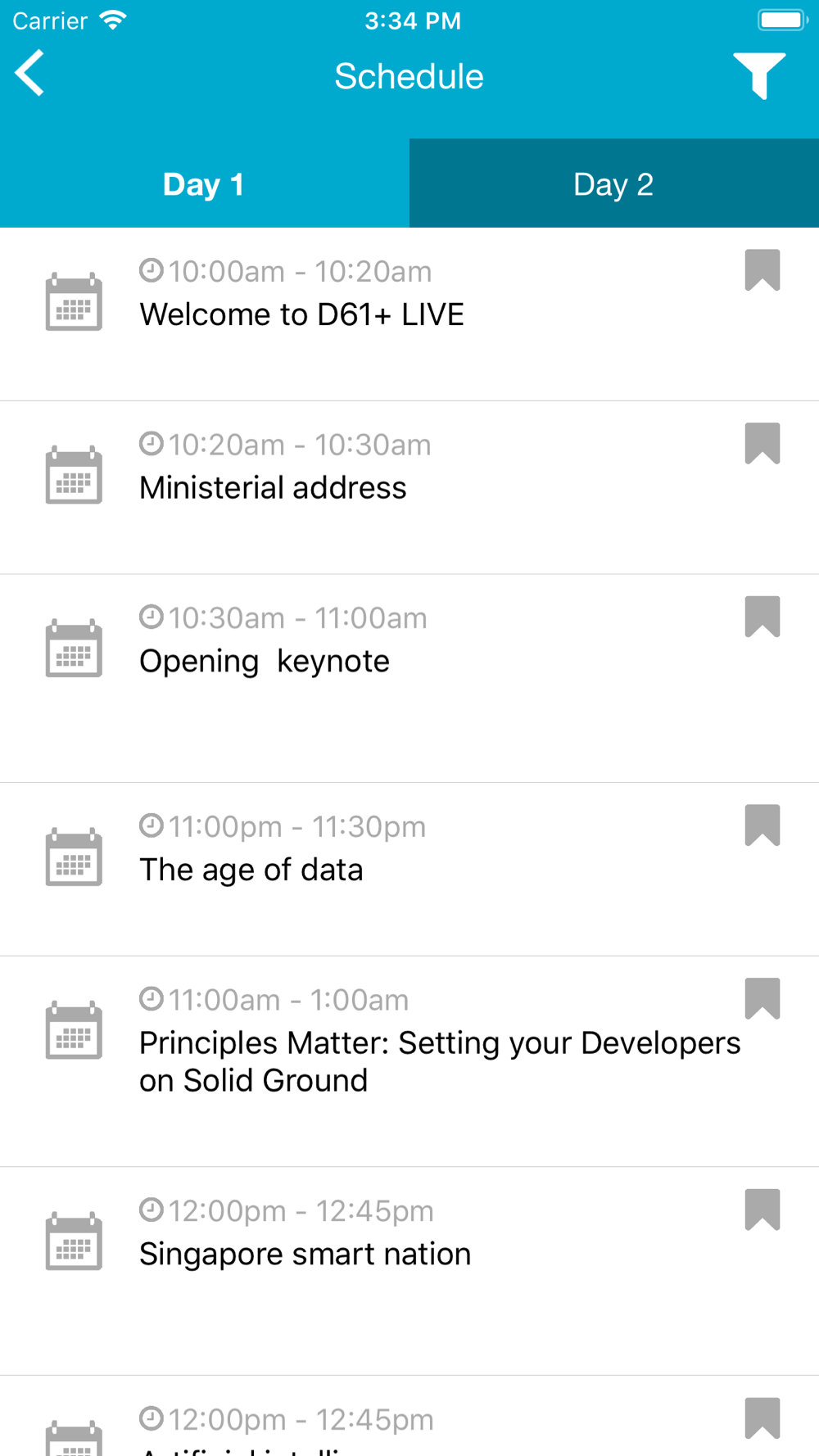View the 10:00am - 10:20am welcome time slot
The height and width of the screenshot is (1456, 819).
(285, 271)
